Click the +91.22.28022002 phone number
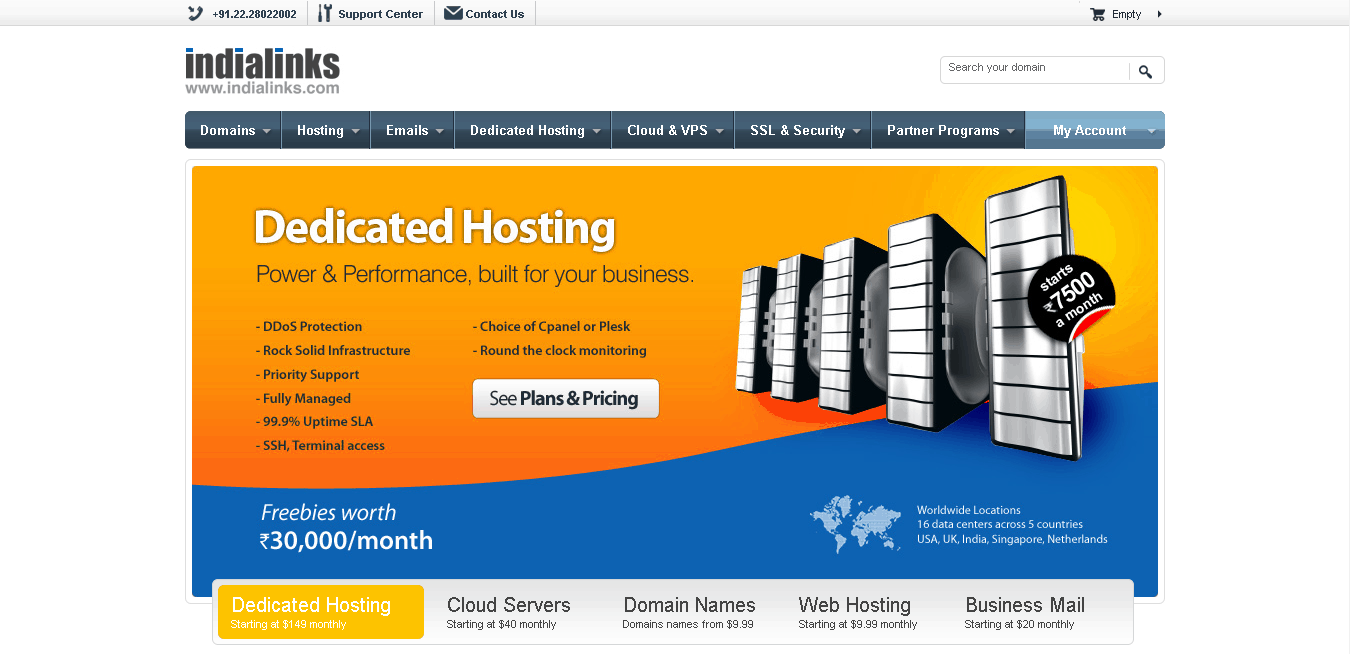 tap(254, 14)
